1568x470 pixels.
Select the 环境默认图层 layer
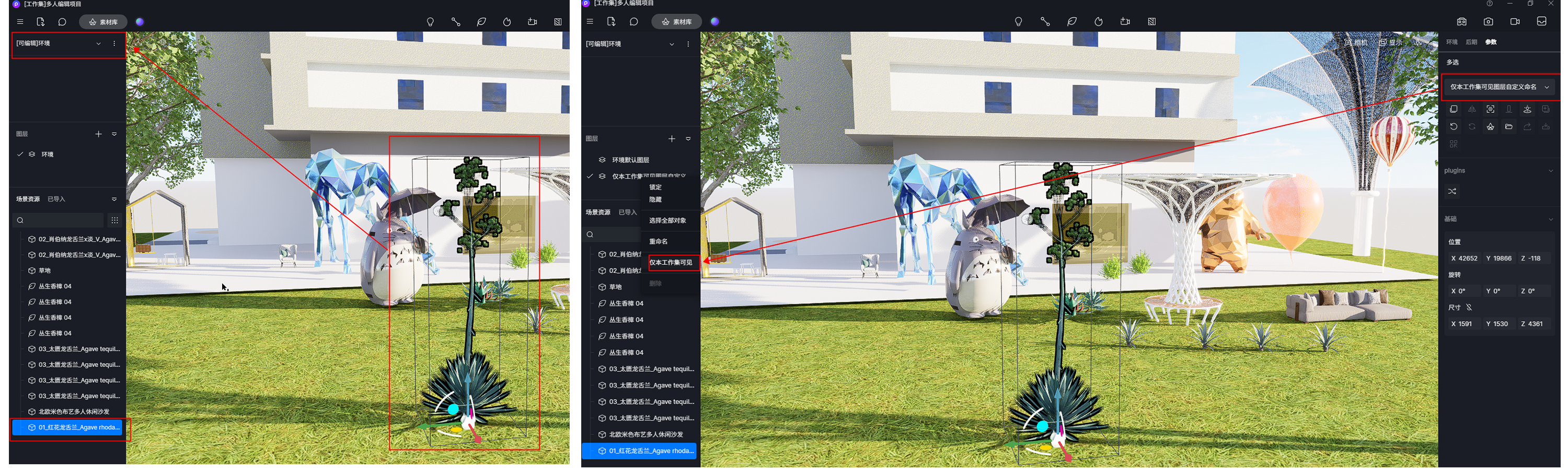[631, 160]
